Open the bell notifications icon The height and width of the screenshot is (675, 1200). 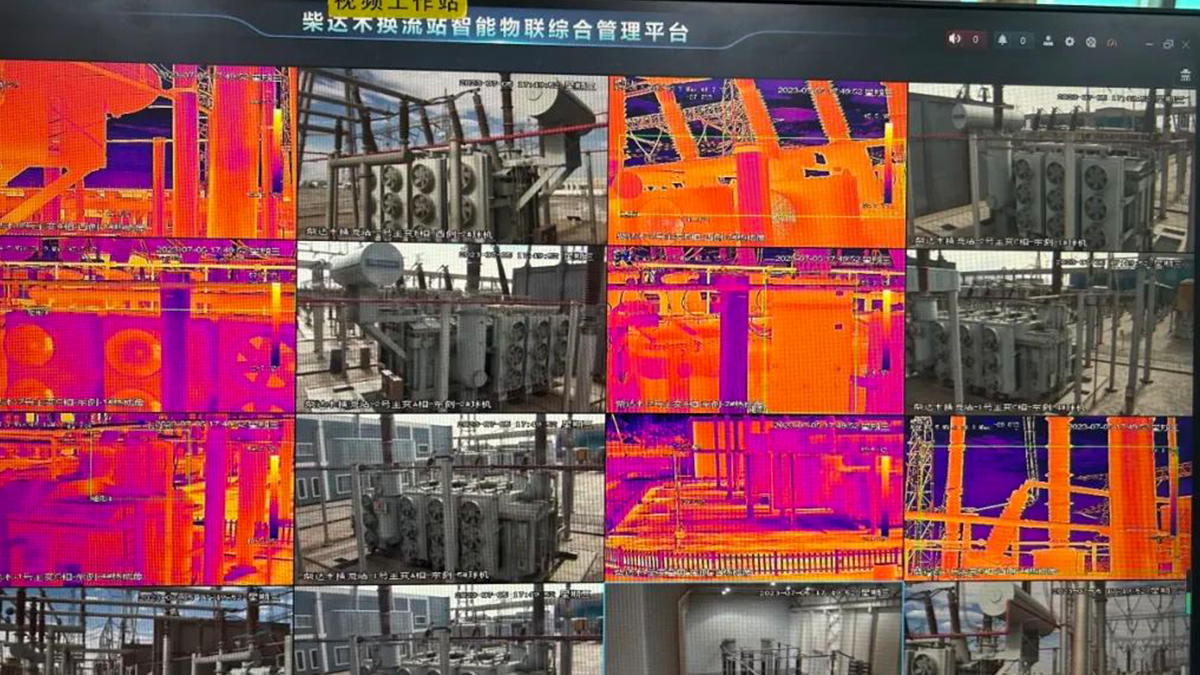point(1002,40)
